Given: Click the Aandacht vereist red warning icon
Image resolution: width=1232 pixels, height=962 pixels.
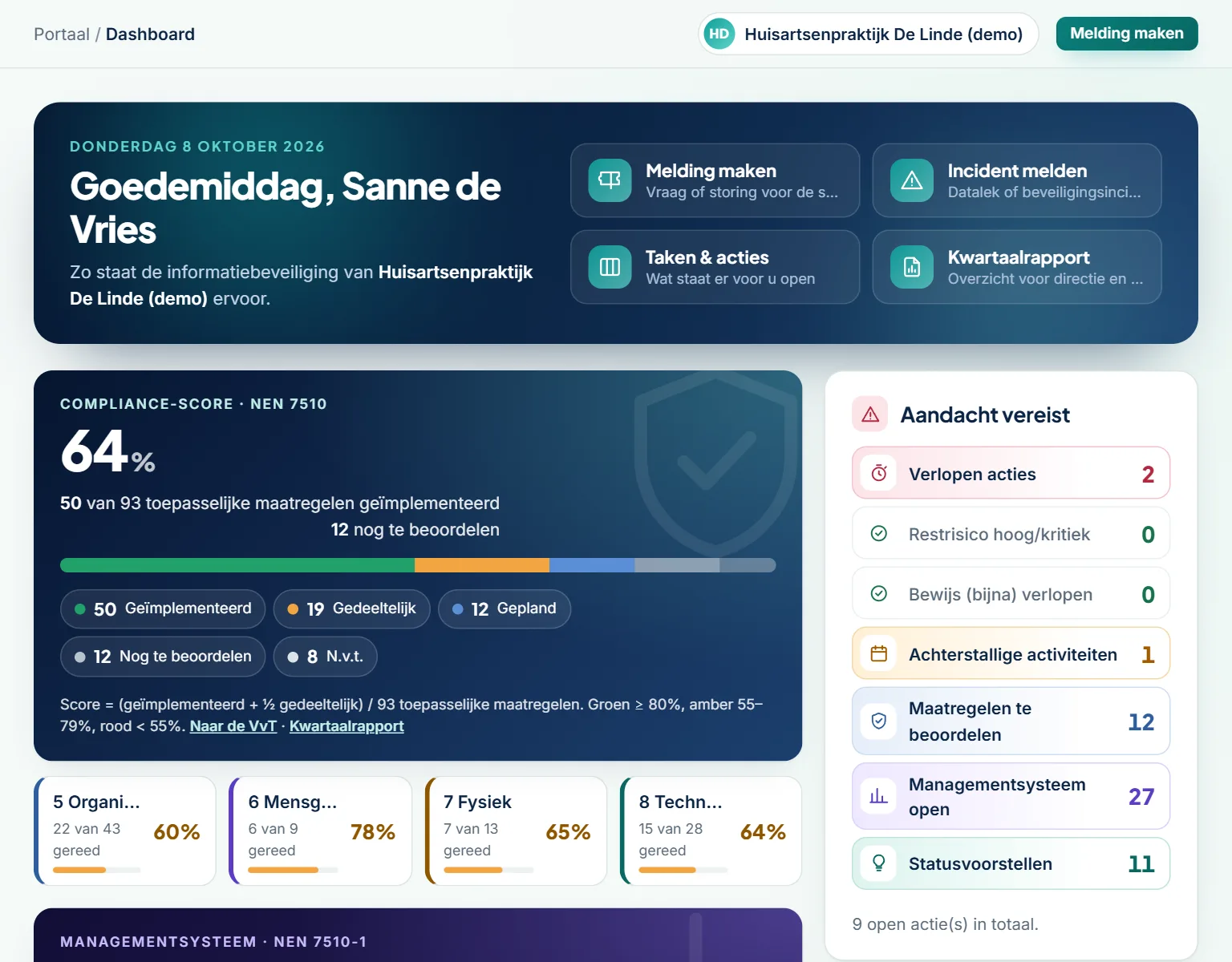Looking at the screenshot, I should point(870,414).
